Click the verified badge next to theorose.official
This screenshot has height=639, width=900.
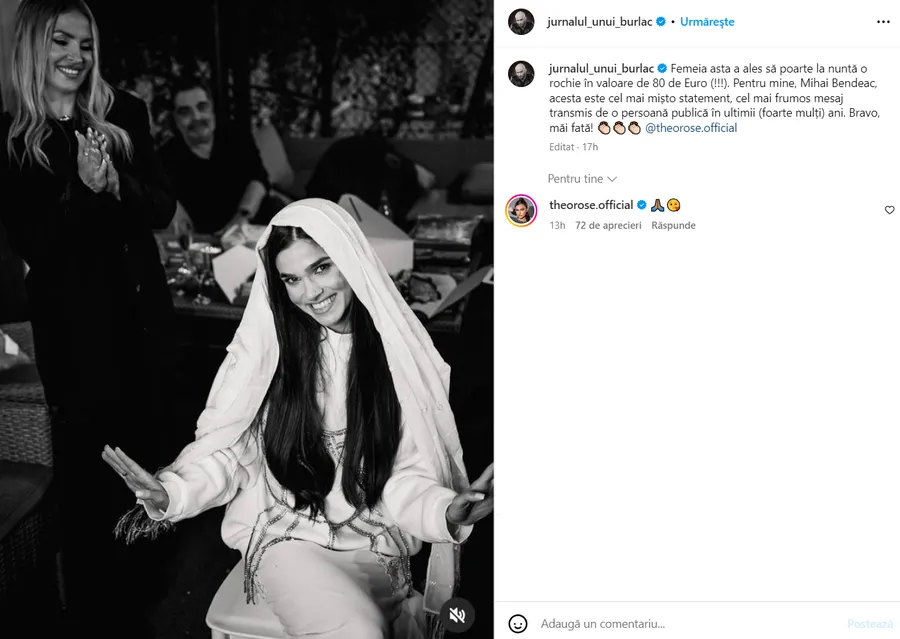pyautogui.click(x=642, y=205)
